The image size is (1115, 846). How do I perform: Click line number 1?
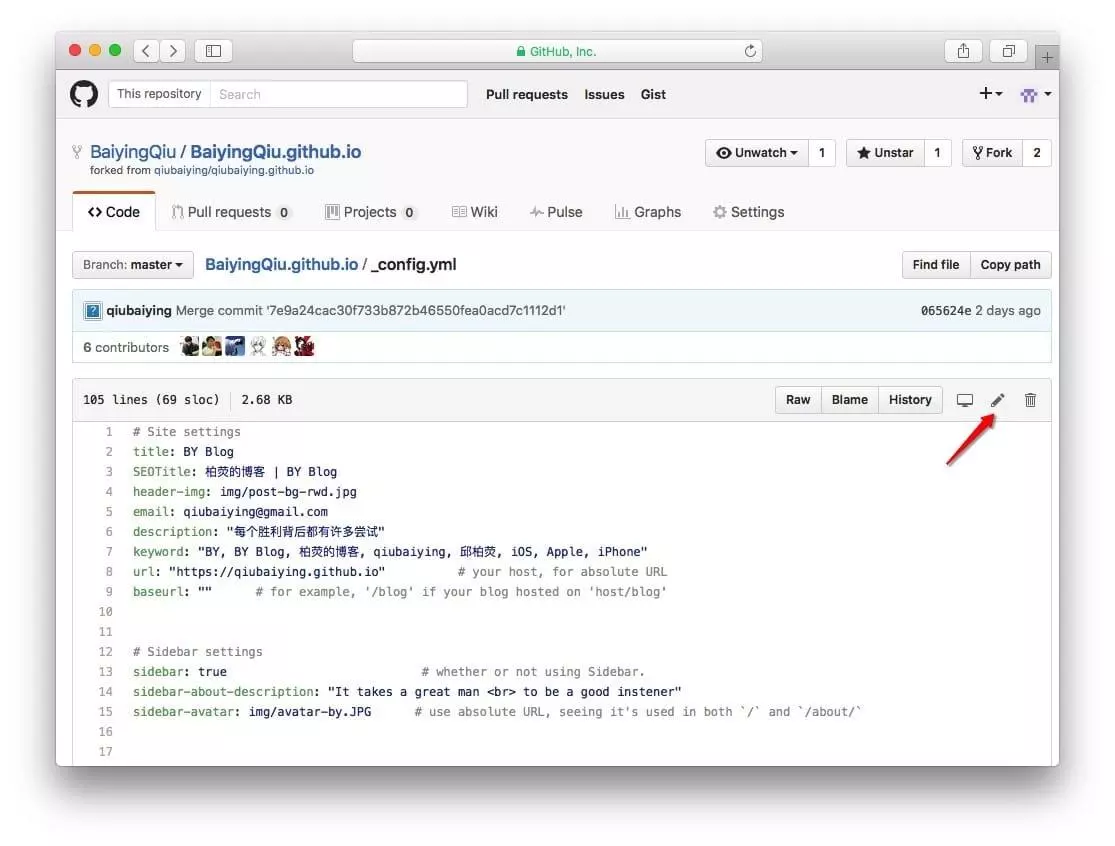(109, 432)
